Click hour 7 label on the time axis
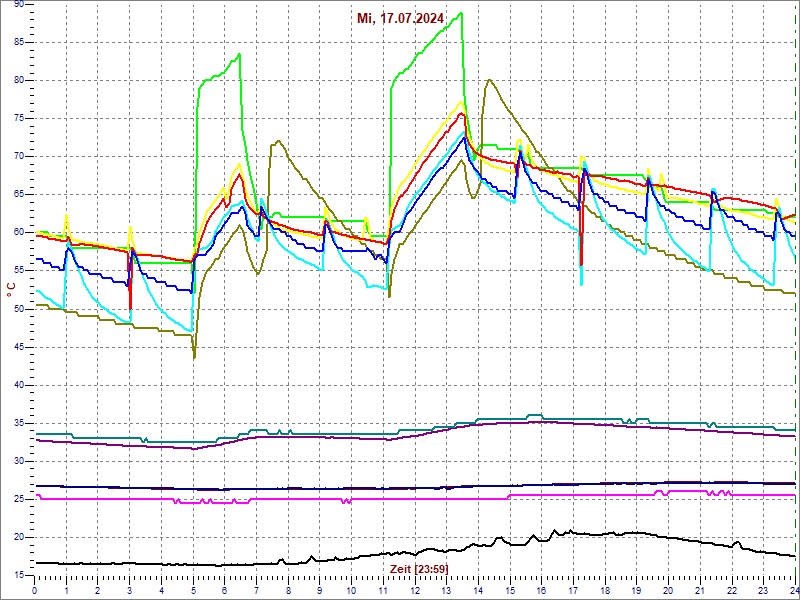 click(x=257, y=591)
